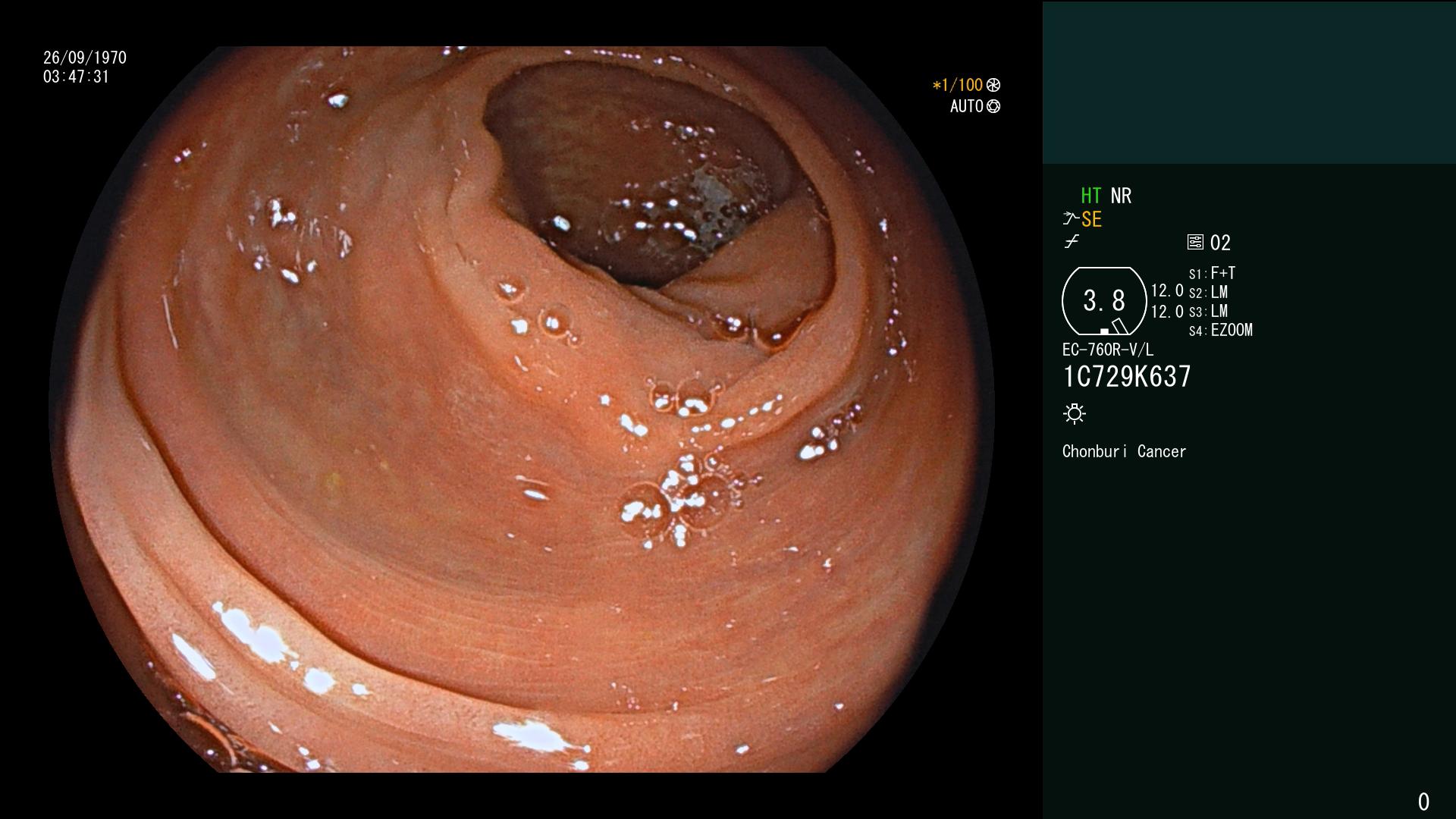1456x819 pixels.
Task: Click the time 03:47:31
Action: coord(76,77)
